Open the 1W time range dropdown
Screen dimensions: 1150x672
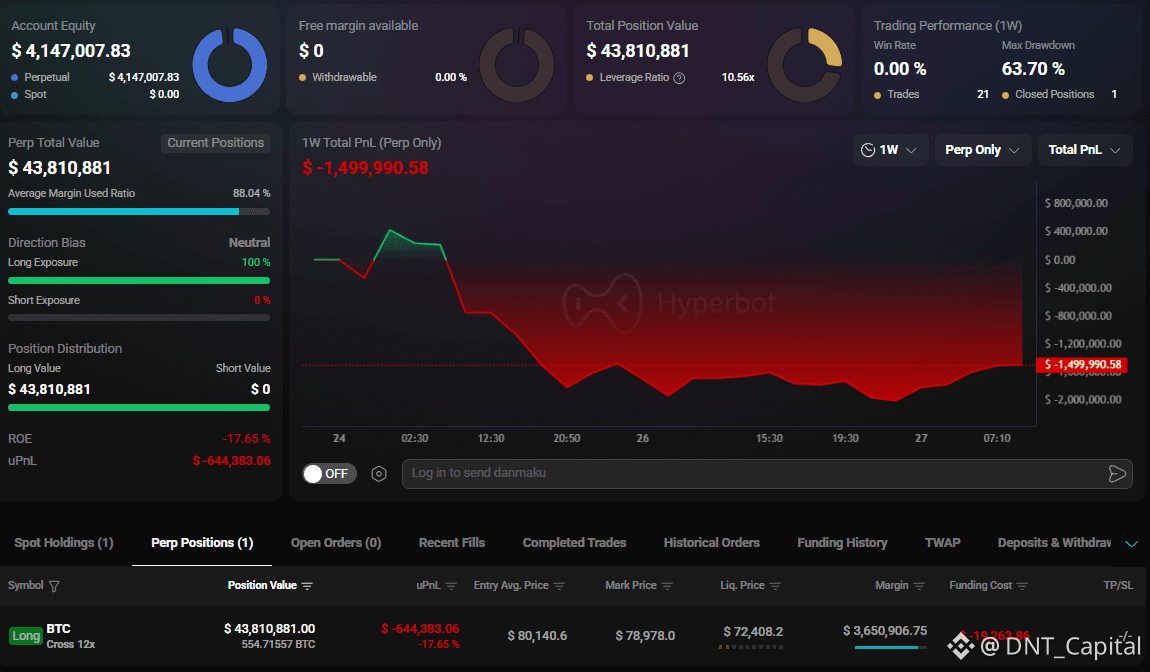coord(889,150)
